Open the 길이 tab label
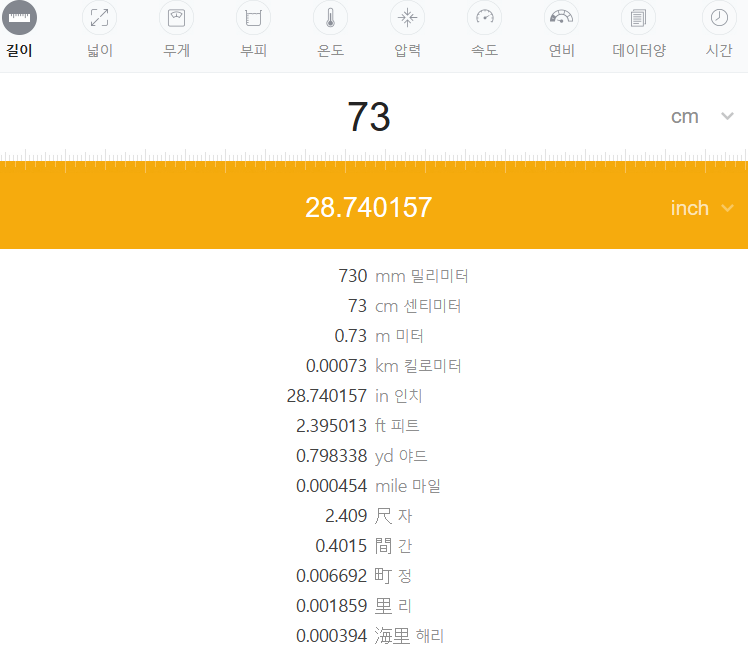The height and width of the screenshot is (648, 748). [x=20, y=50]
